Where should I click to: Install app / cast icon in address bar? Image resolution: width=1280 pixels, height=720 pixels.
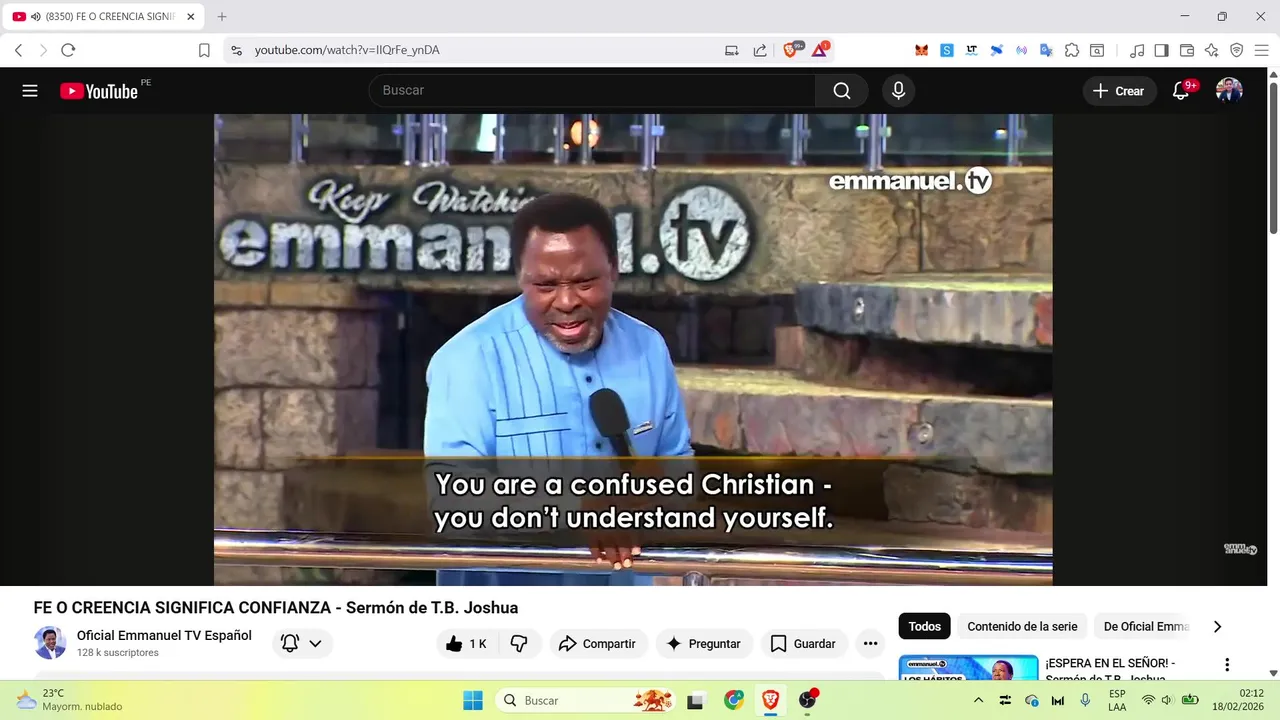(x=732, y=50)
